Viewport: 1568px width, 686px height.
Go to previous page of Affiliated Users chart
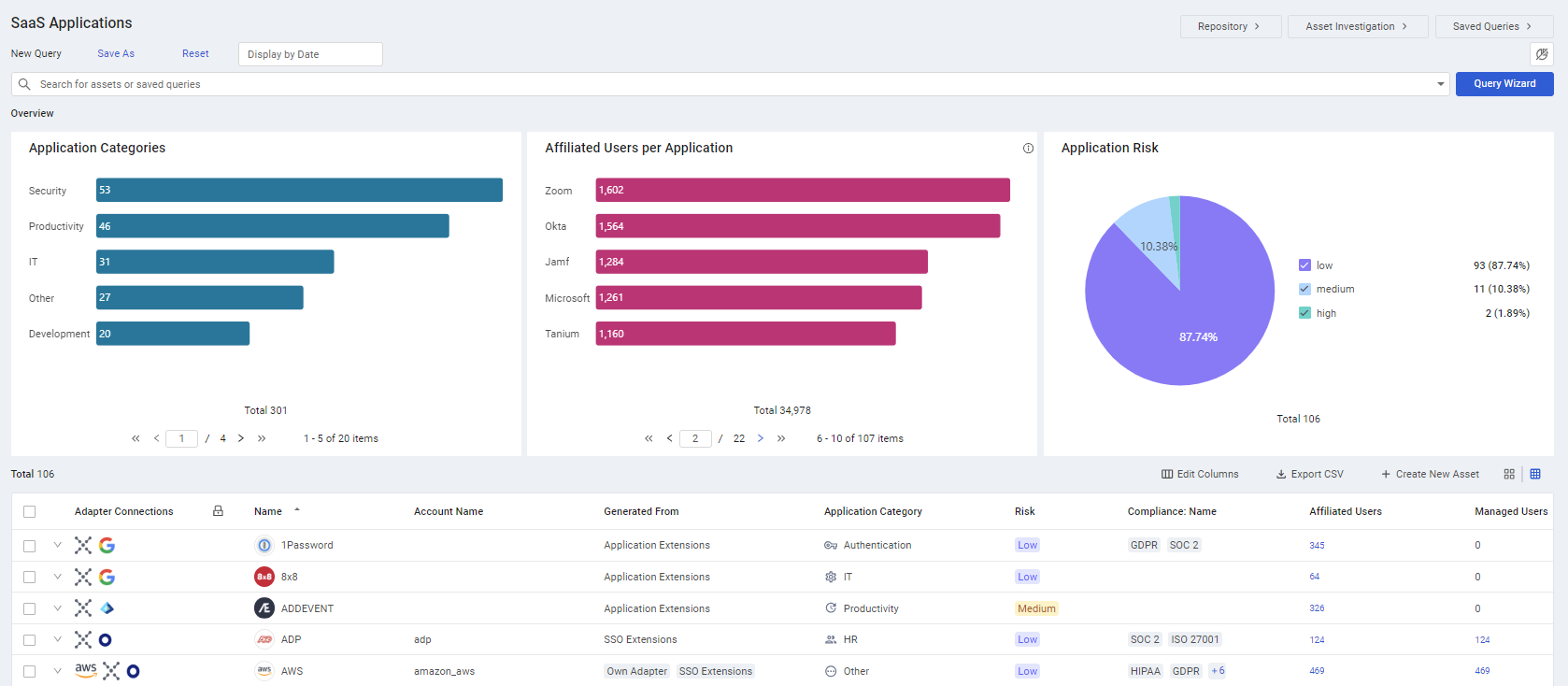[669, 438]
